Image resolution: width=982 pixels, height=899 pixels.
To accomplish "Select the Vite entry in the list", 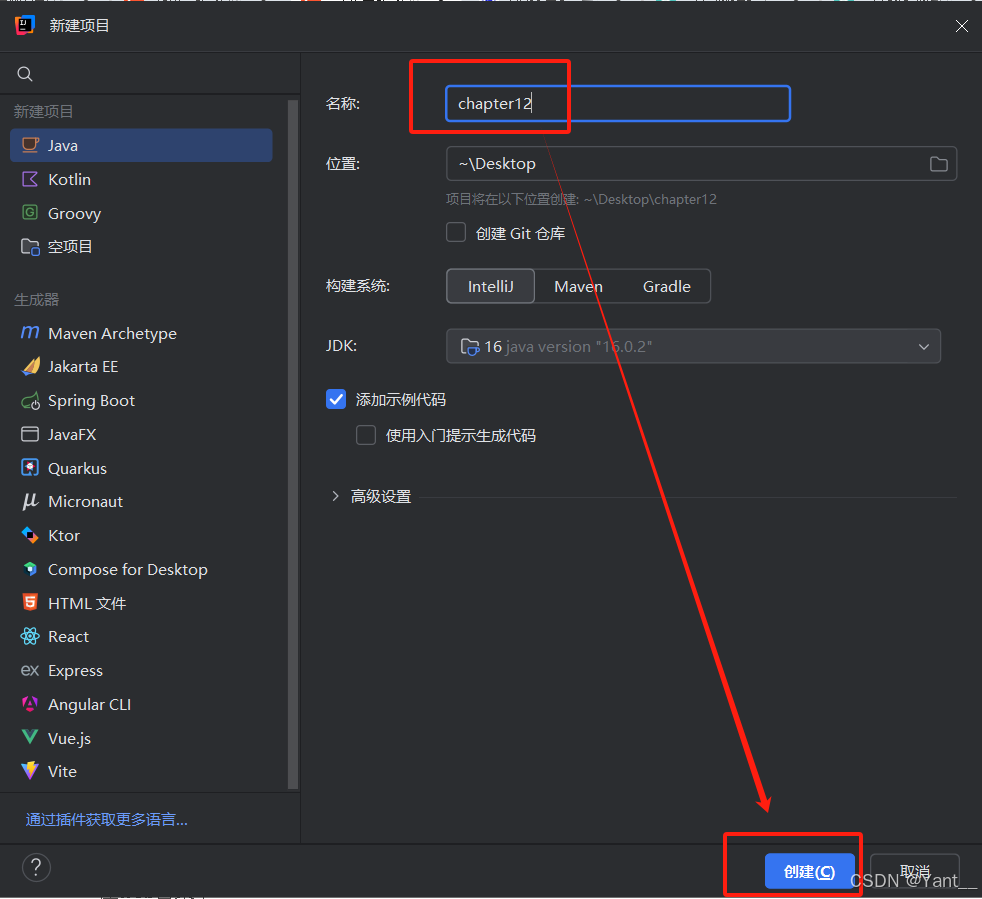I will coord(142,771).
